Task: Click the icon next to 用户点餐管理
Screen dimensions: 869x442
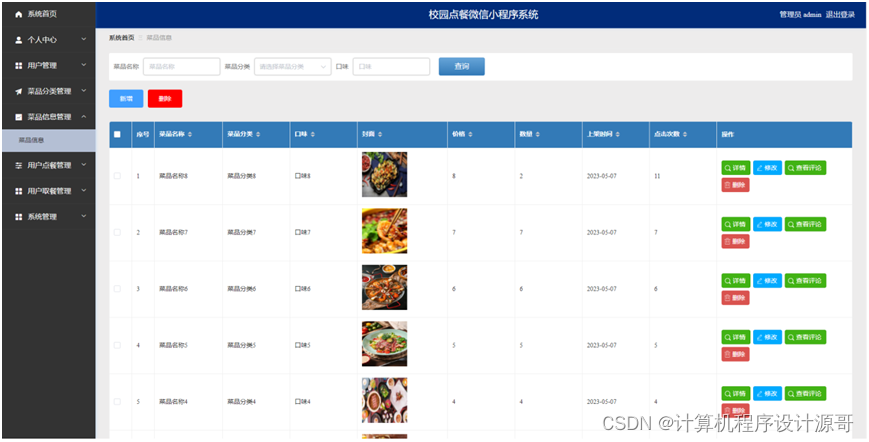Action: (x=19, y=165)
